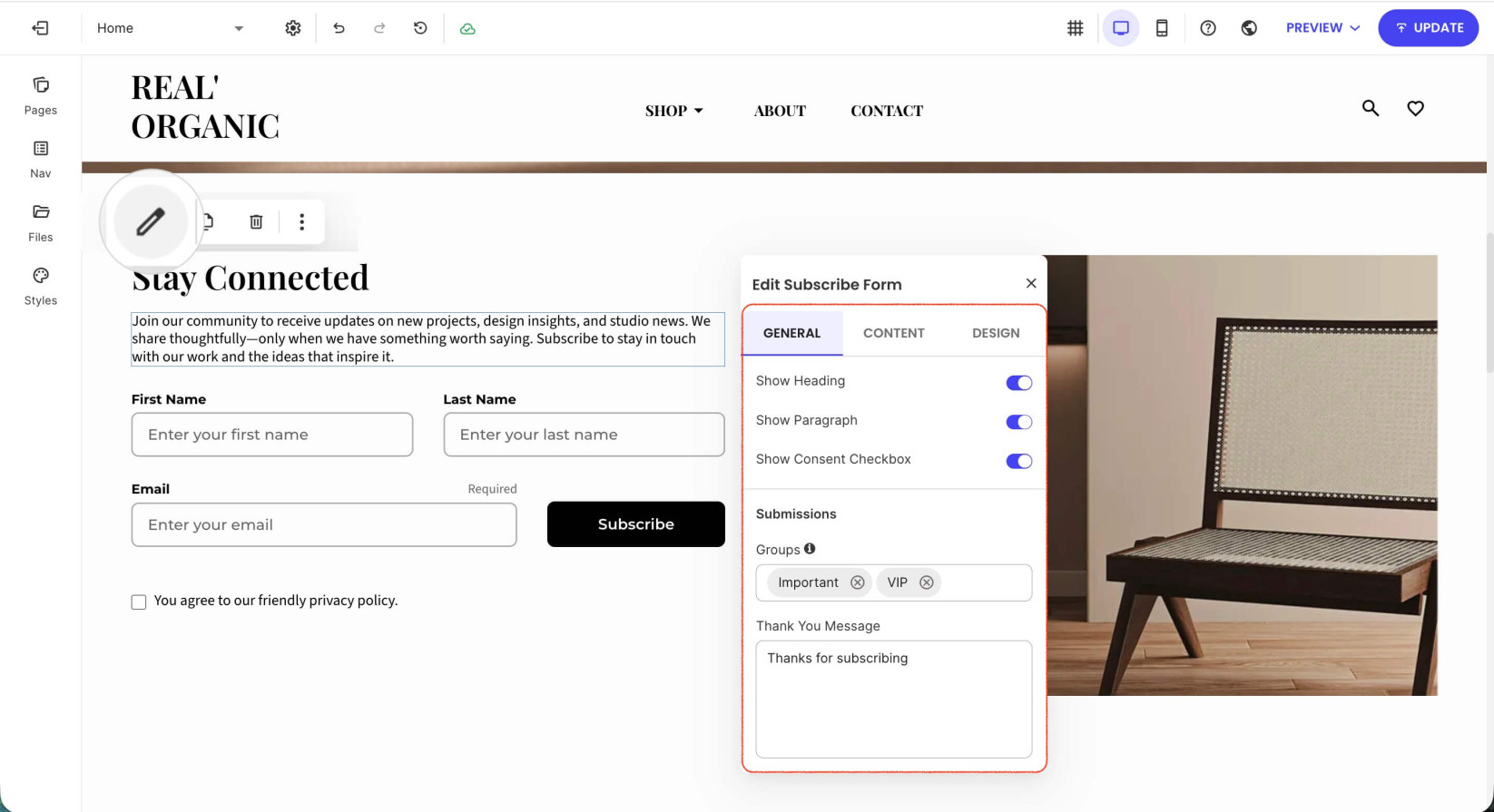Screen dimensions: 1494x812
Task: Expand the SHOP menu
Action: click(x=673, y=111)
